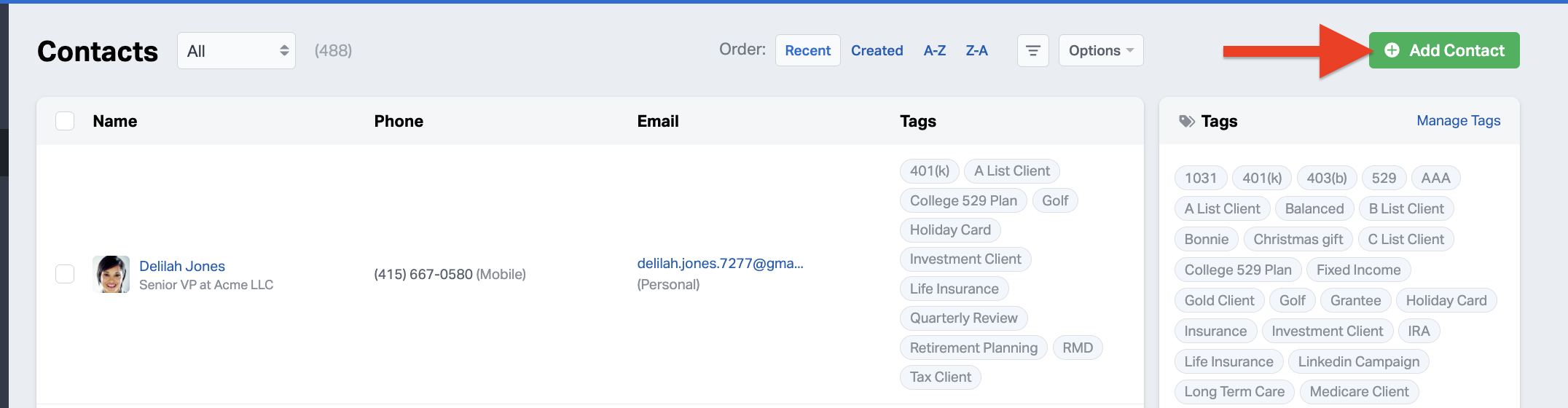
Task: Sort contacts in Z-A order
Action: (x=976, y=51)
